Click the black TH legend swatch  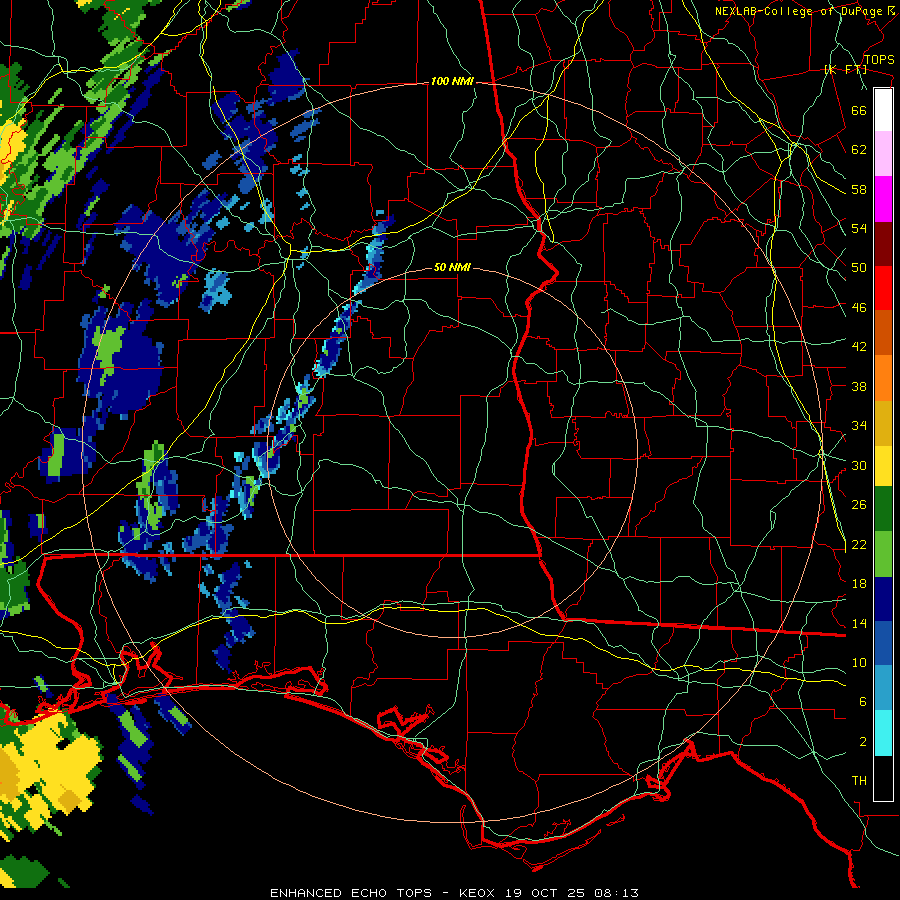[883, 778]
